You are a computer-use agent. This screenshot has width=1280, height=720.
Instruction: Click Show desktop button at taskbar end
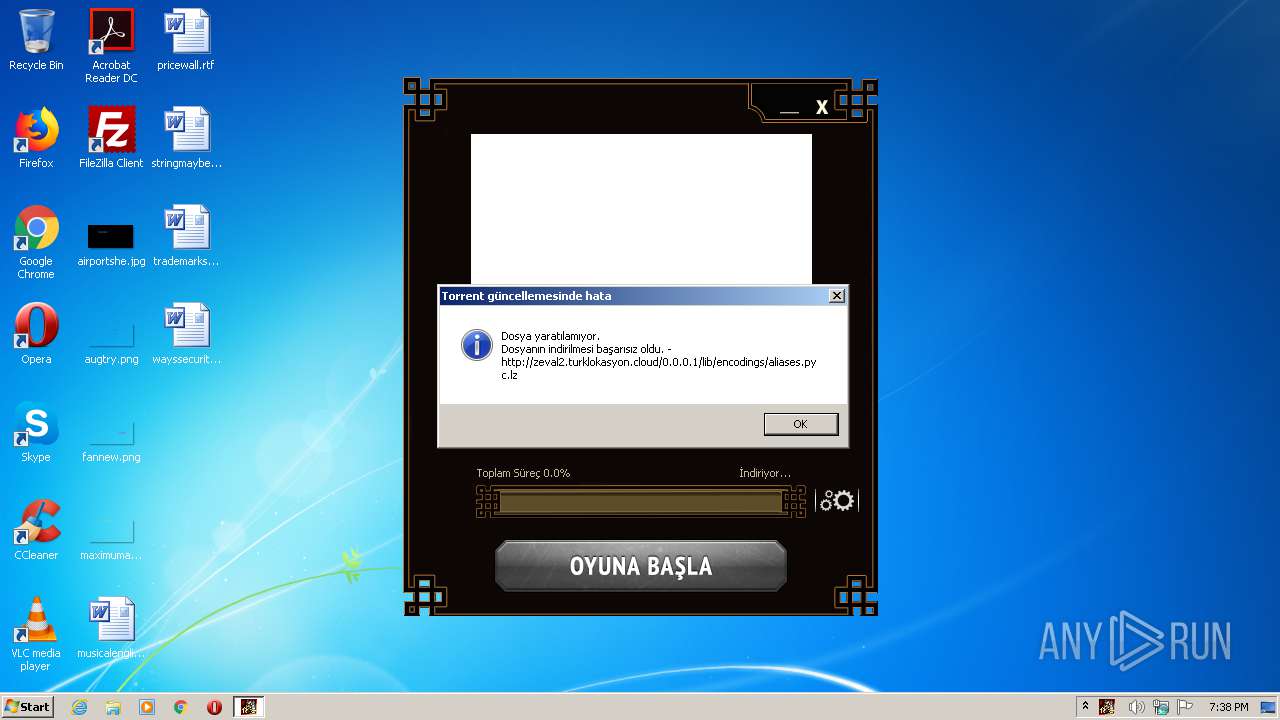coord(1269,707)
